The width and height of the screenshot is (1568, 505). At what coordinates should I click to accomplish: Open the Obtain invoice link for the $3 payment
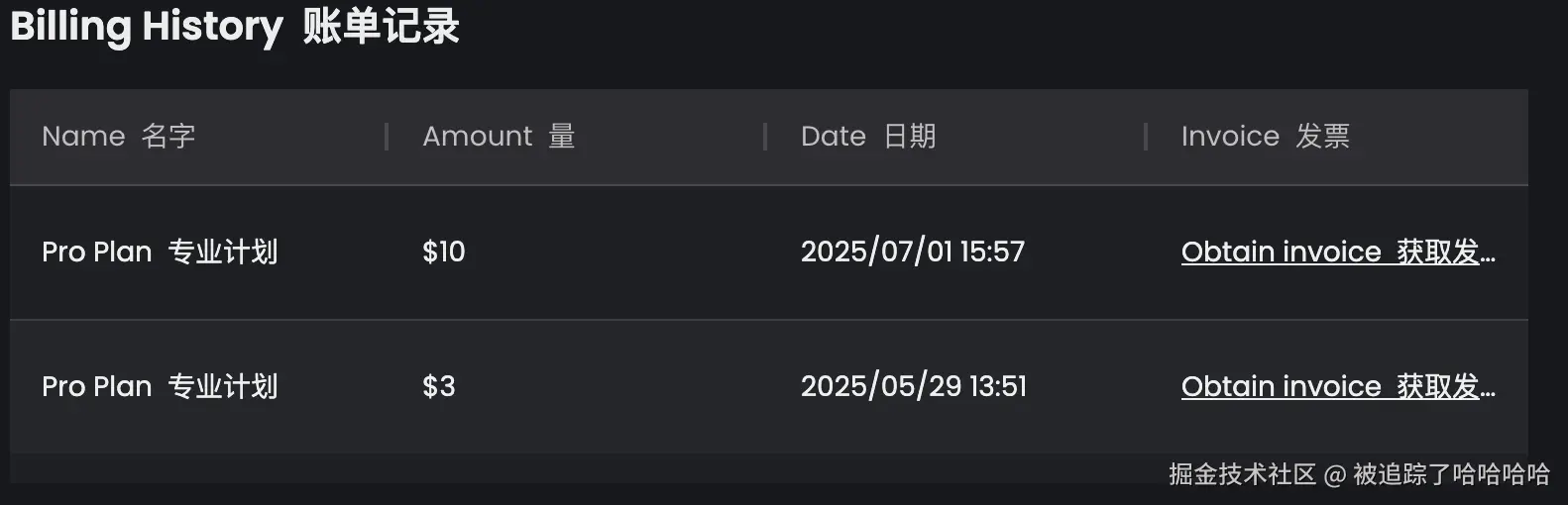pos(1337,387)
